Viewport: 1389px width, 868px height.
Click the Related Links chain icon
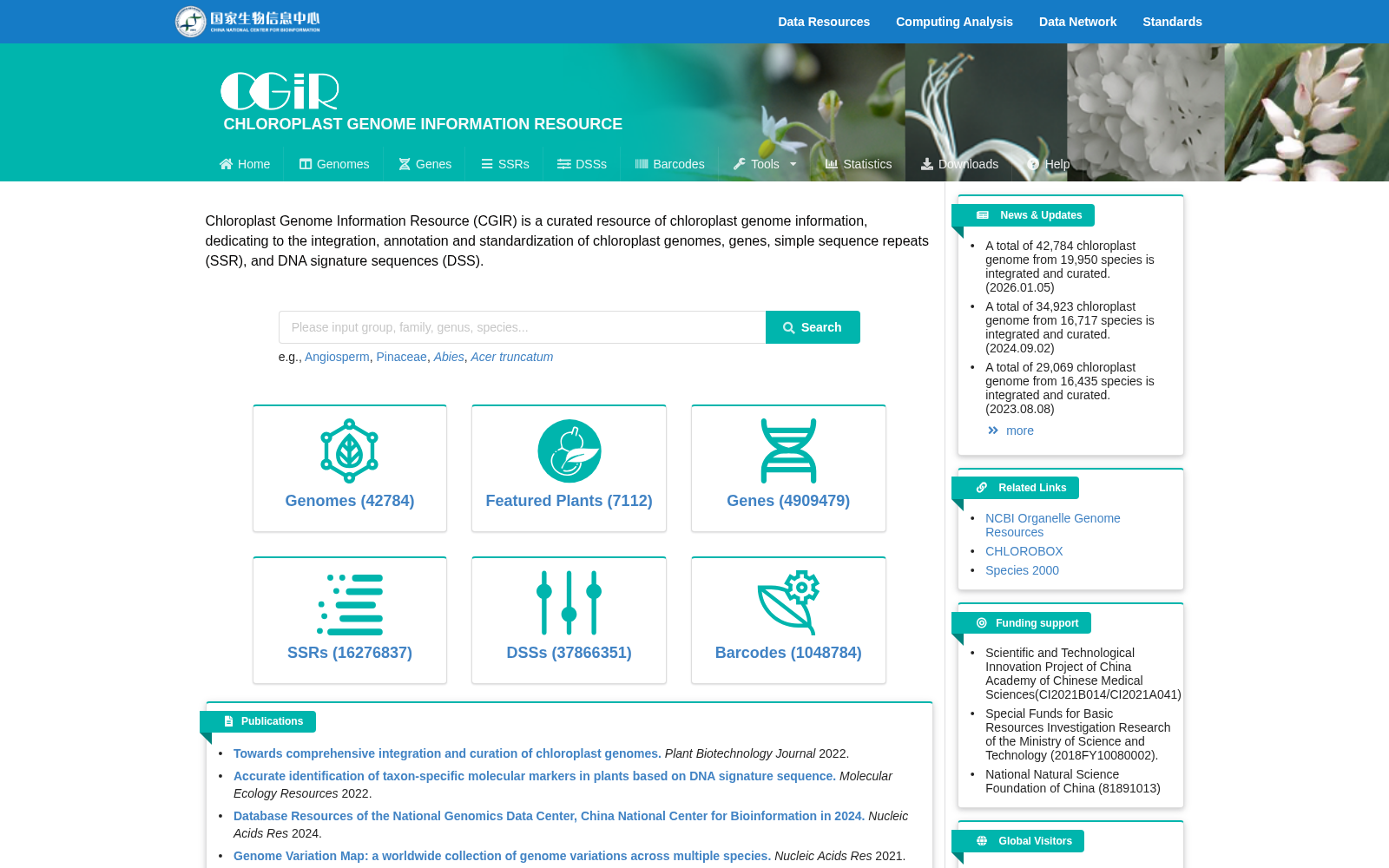click(982, 488)
